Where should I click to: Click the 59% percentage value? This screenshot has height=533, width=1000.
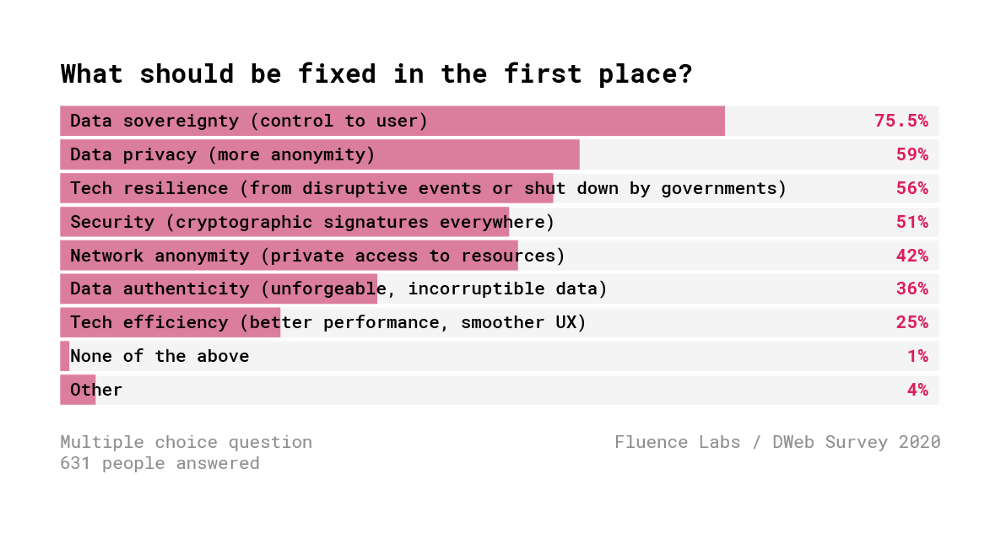coord(912,154)
